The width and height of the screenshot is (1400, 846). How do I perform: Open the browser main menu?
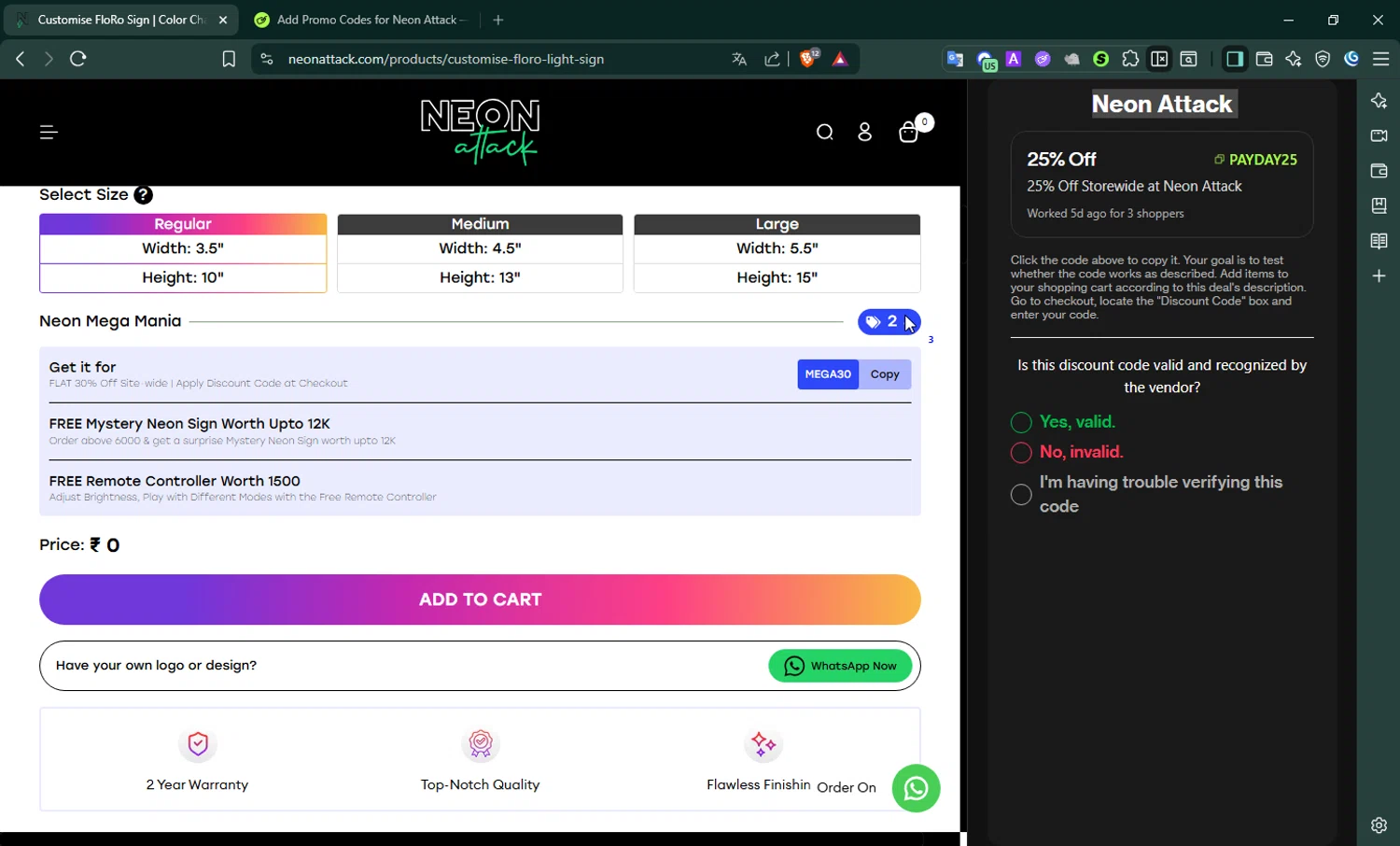tap(1380, 59)
